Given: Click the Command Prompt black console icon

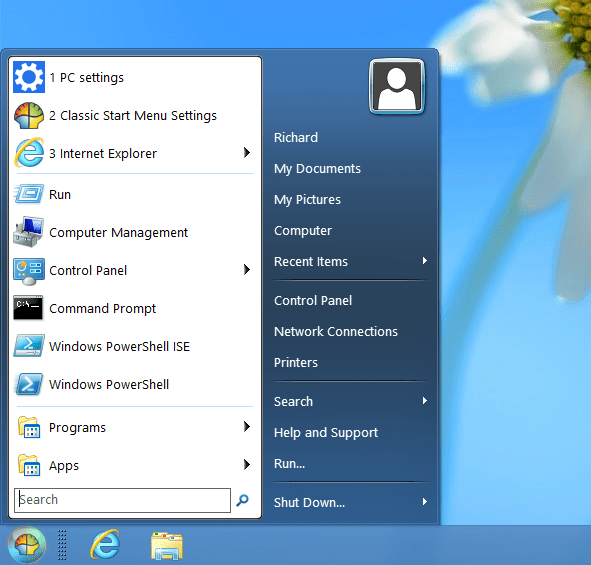Looking at the screenshot, I should pyautogui.click(x=28, y=308).
